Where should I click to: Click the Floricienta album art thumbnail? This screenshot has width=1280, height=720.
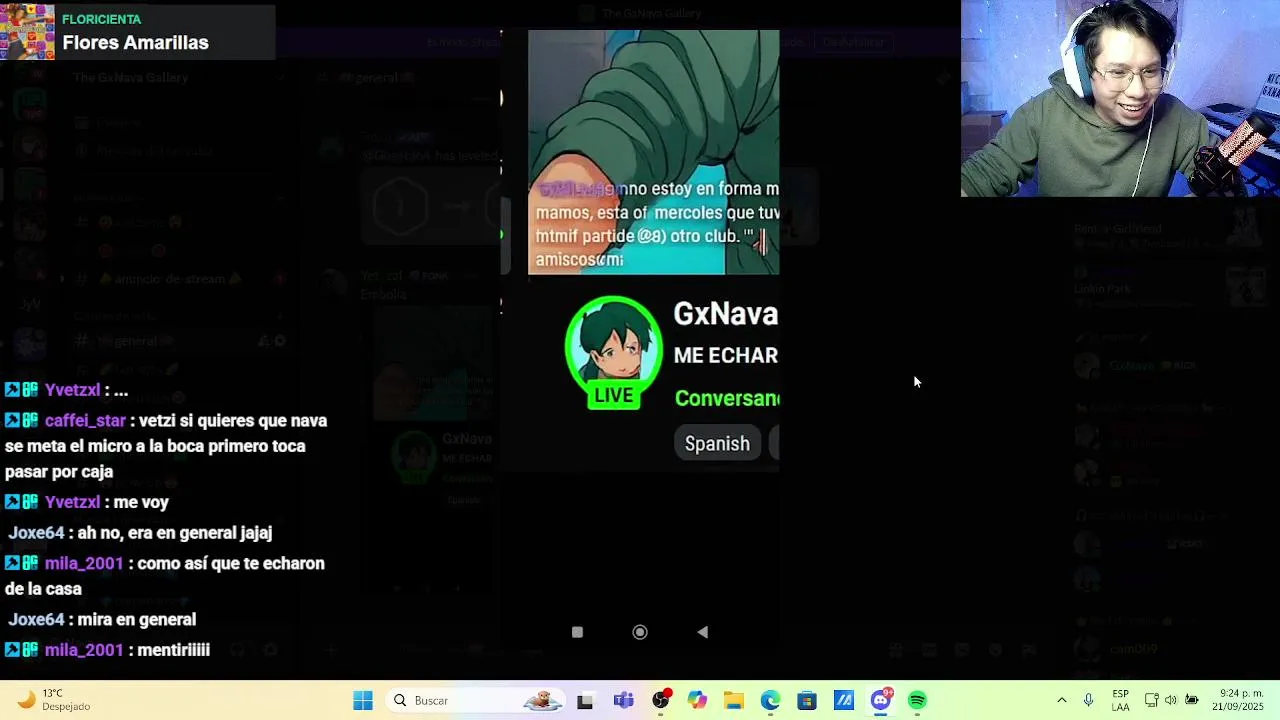point(27,31)
